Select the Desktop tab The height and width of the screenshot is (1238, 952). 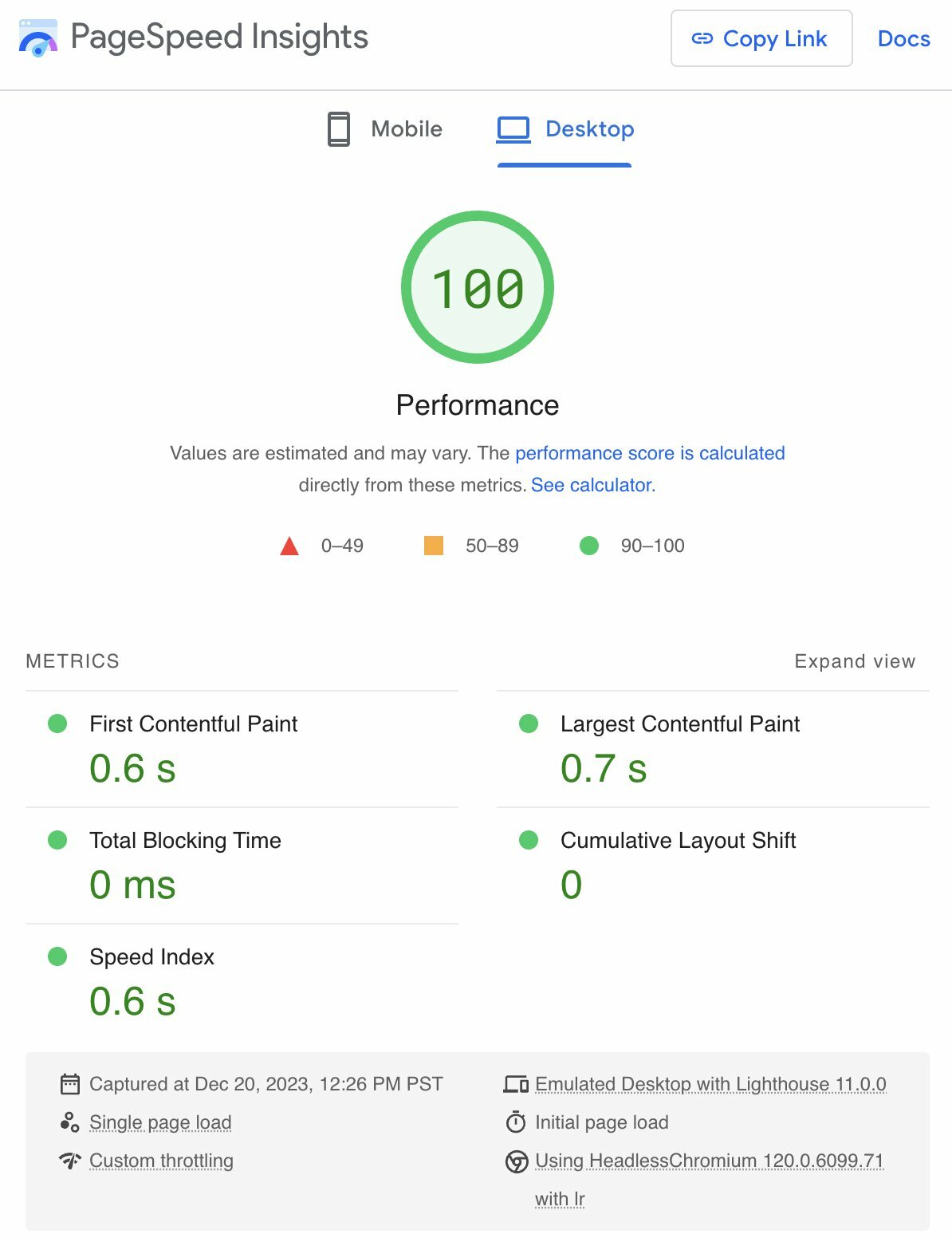pos(565,129)
